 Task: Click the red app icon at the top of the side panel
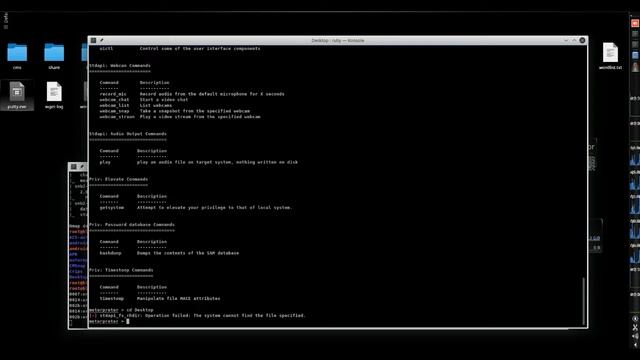point(635,24)
